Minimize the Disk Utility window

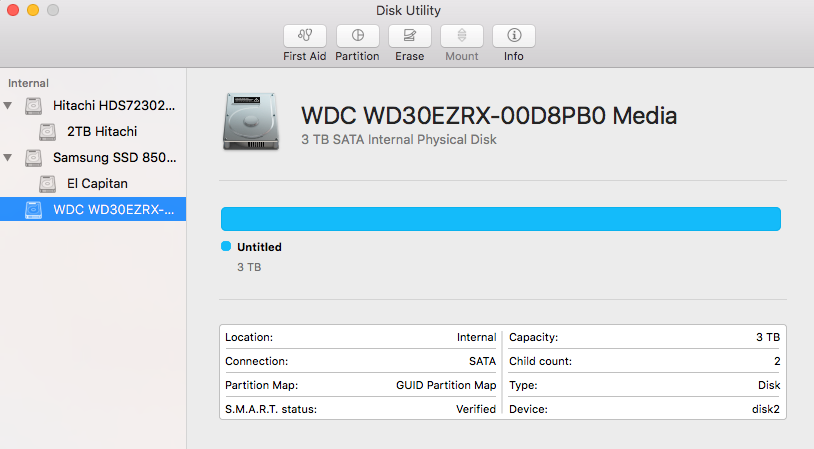33,10
